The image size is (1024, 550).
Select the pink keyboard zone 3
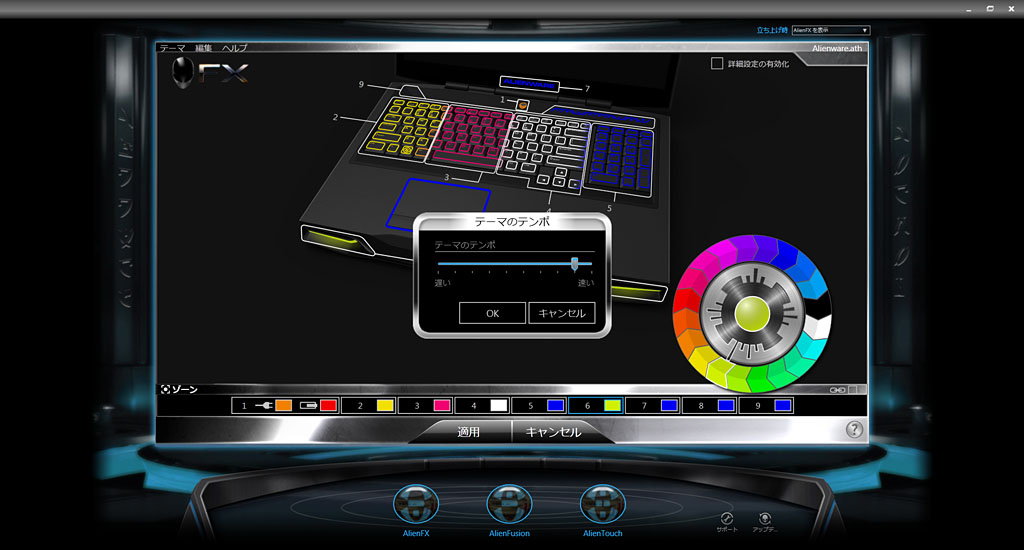(469, 136)
